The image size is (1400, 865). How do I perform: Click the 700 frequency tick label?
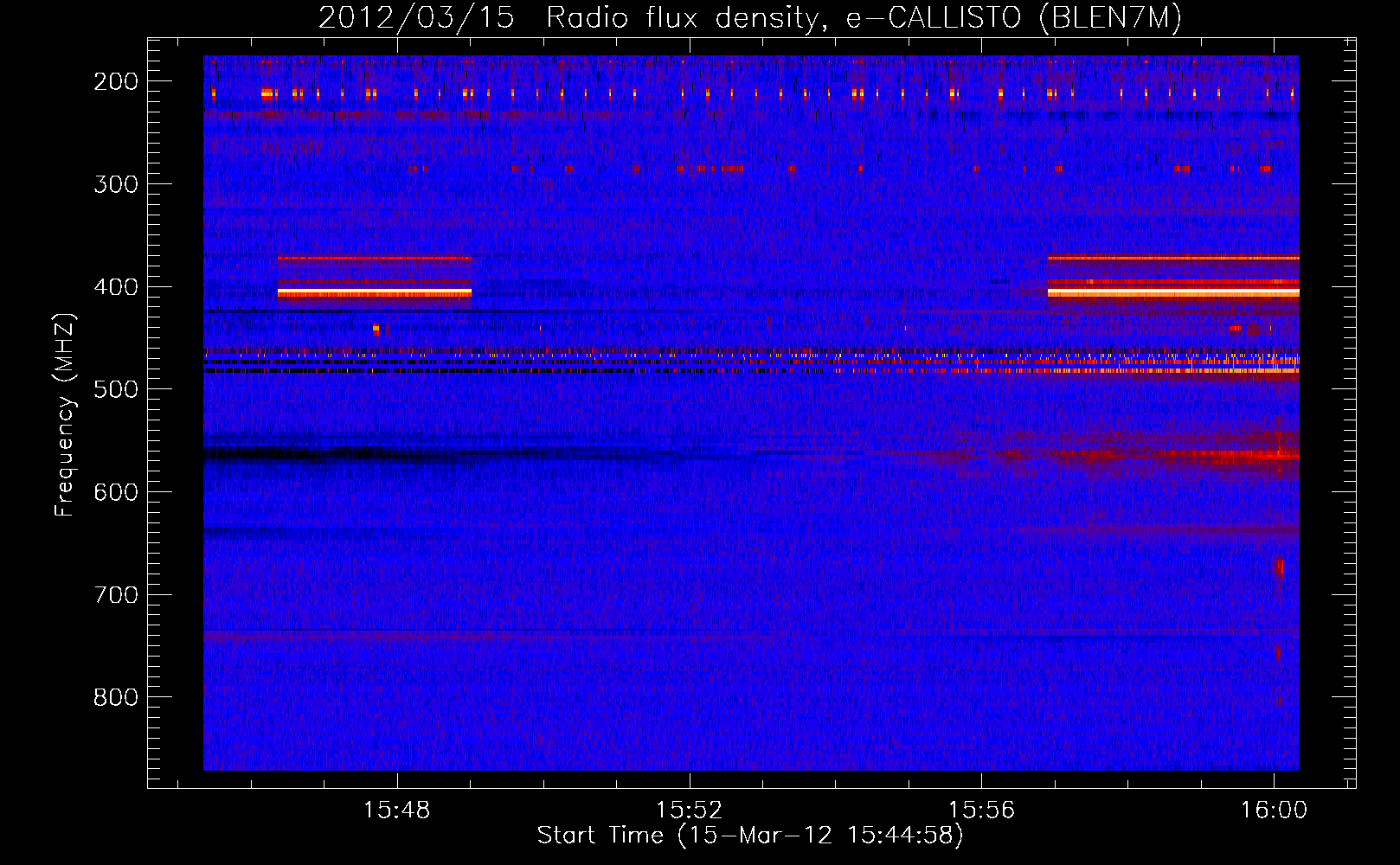tap(116, 595)
